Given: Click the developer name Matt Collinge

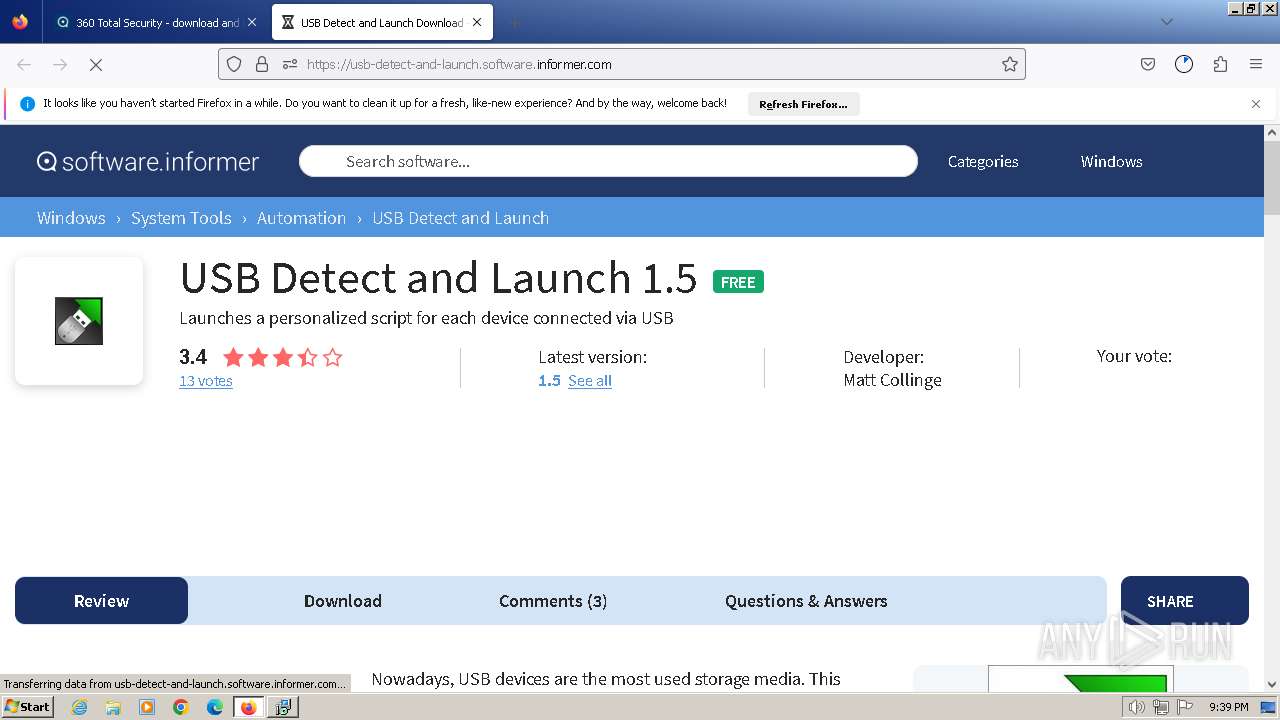Looking at the screenshot, I should pos(892,380).
